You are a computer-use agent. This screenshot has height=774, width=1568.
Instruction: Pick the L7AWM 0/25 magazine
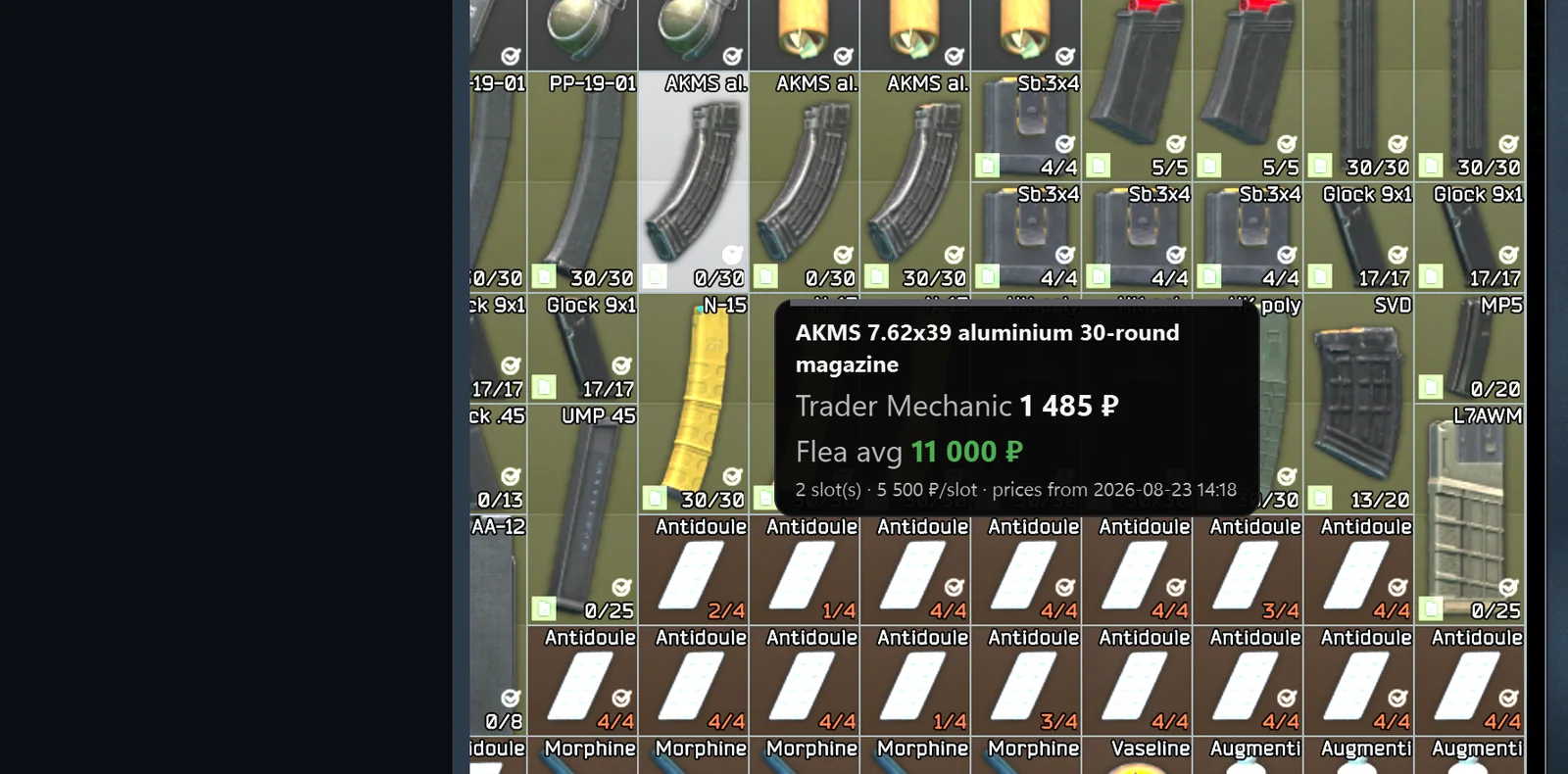pos(1470,514)
